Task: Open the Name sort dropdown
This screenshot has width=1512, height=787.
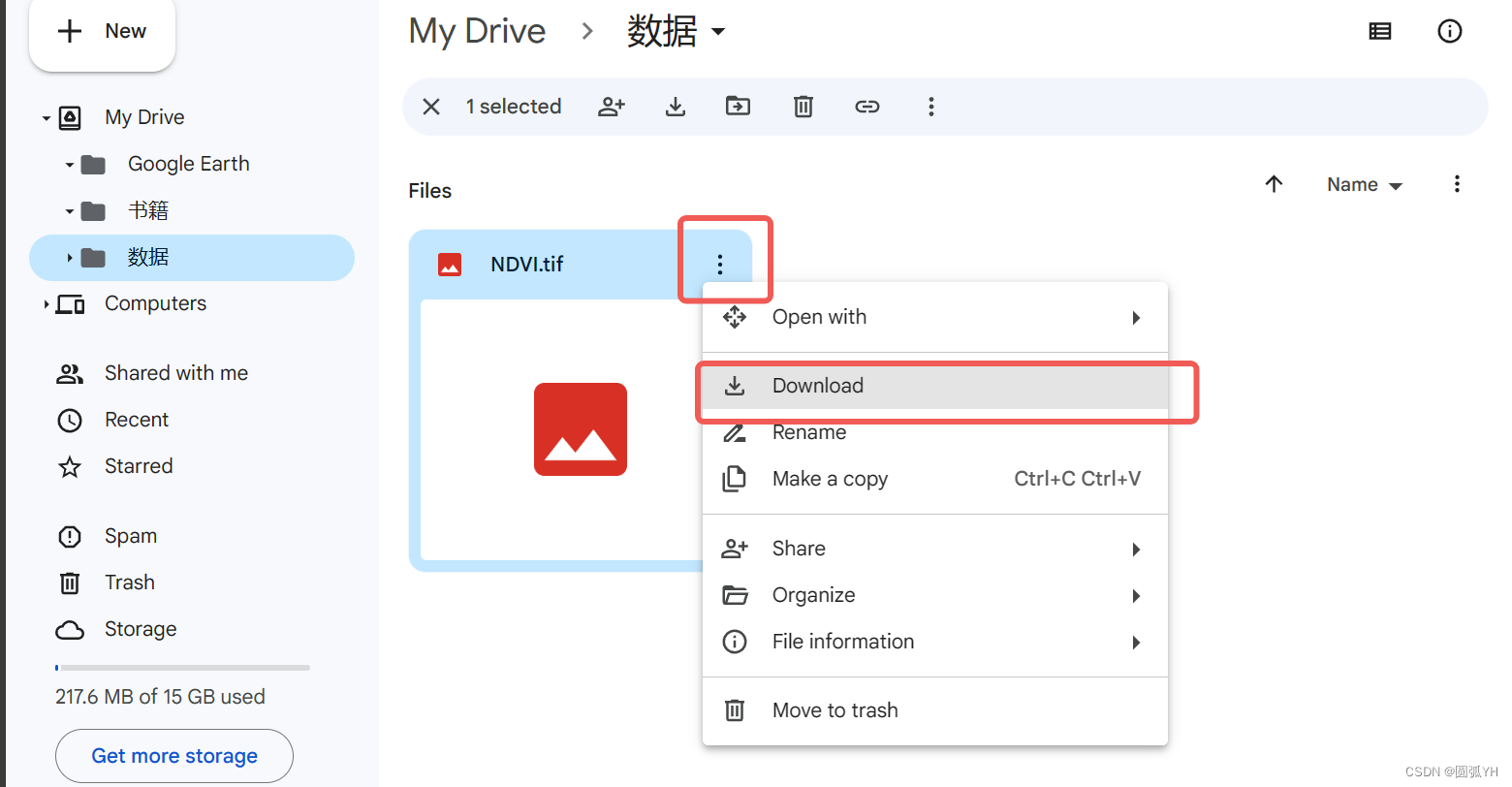Action: coord(1365,185)
